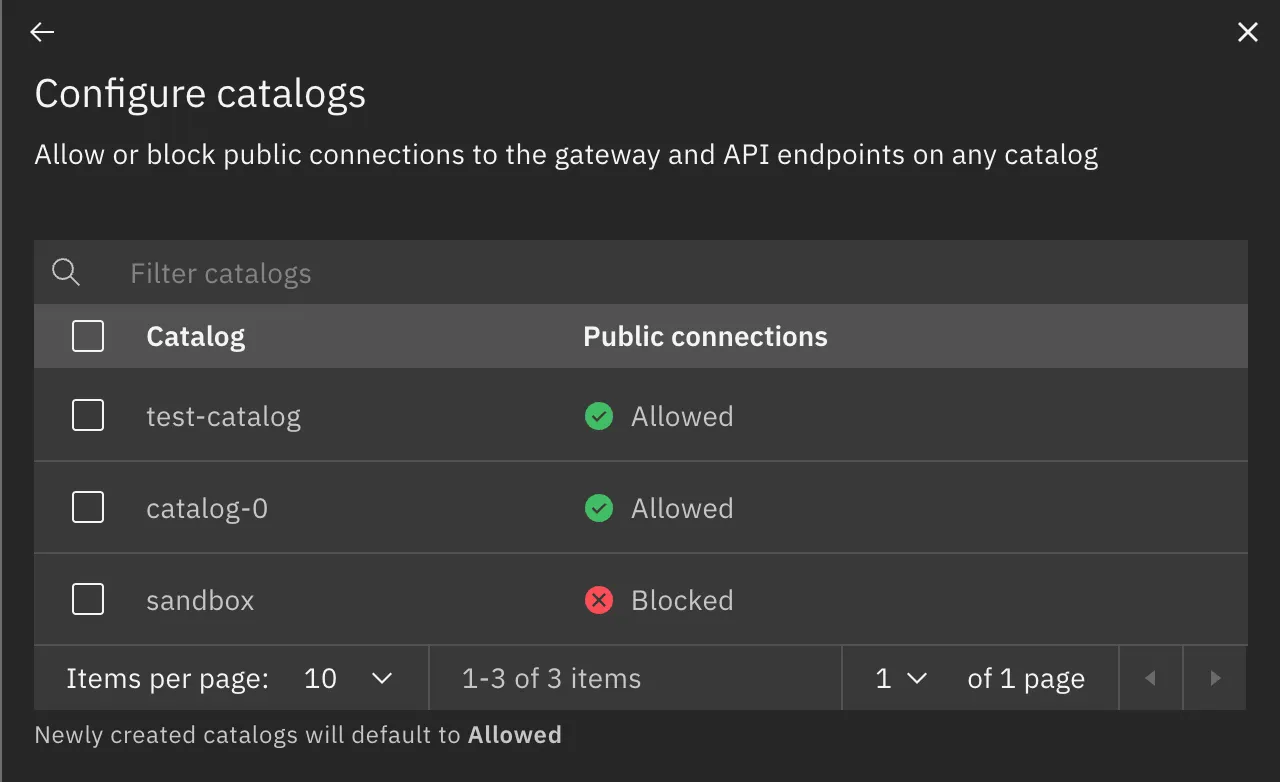The height and width of the screenshot is (782, 1280).
Task: Click the back arrow icon
Action: 42,32
